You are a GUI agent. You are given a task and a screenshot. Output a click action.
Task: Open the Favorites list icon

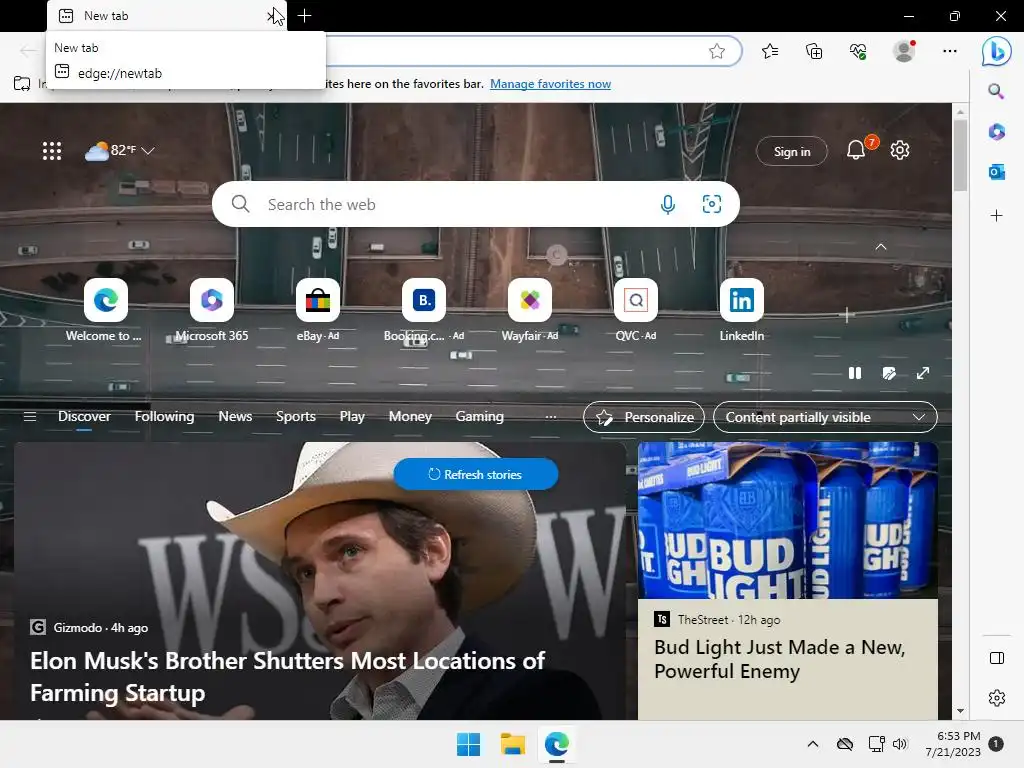pos(770,51)
